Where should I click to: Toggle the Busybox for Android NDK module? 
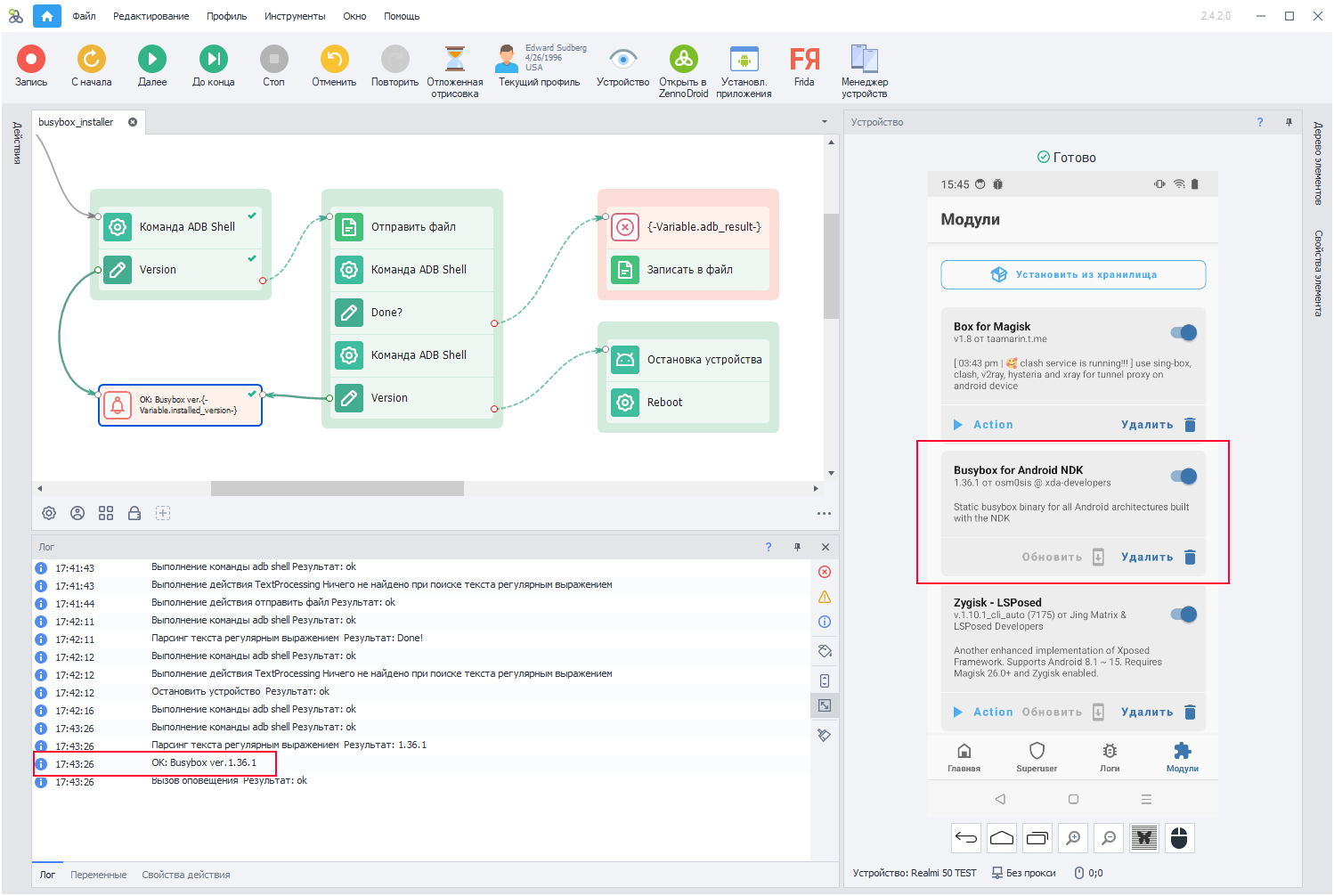pos(1184,476)
